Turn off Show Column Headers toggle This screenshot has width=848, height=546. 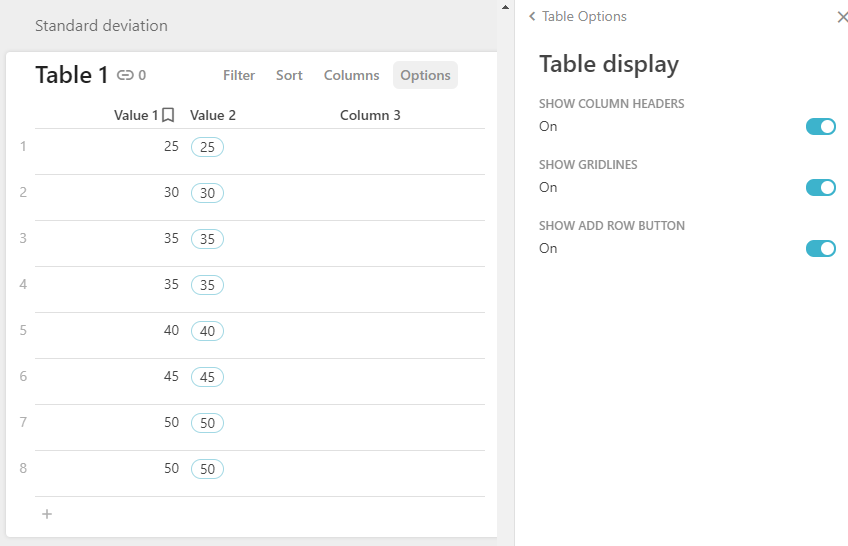pyautogui.click(x=820, y=127)
